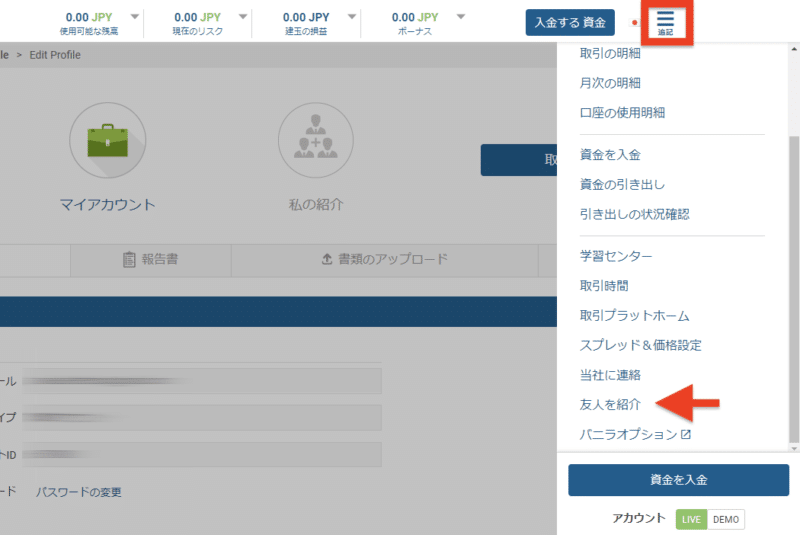Expand the bonus dropdown arrow
The image size is (800, 535).
pyautogui.click(x=461, y=17)
